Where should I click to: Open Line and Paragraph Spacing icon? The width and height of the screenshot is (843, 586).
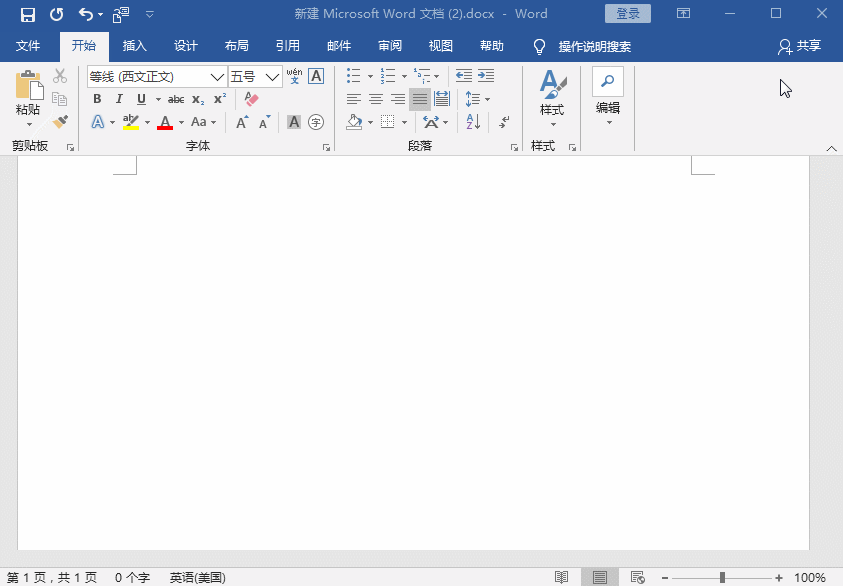click(x=473, y=99)
